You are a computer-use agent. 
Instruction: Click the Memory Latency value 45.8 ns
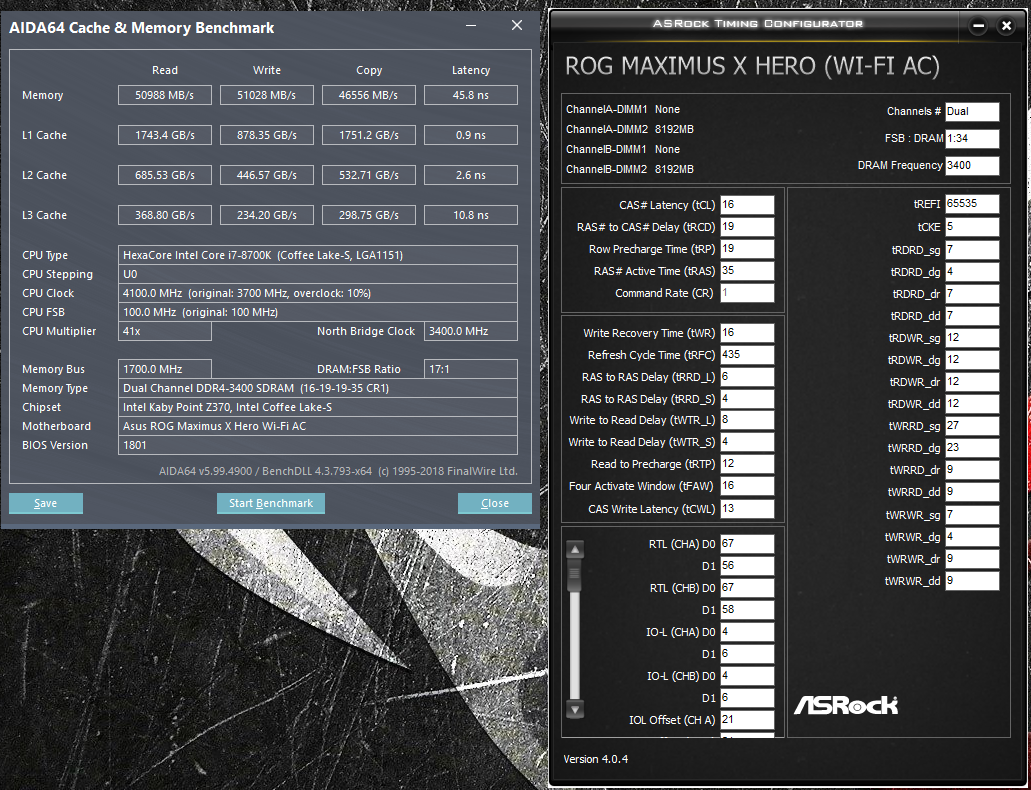[471, 95]
